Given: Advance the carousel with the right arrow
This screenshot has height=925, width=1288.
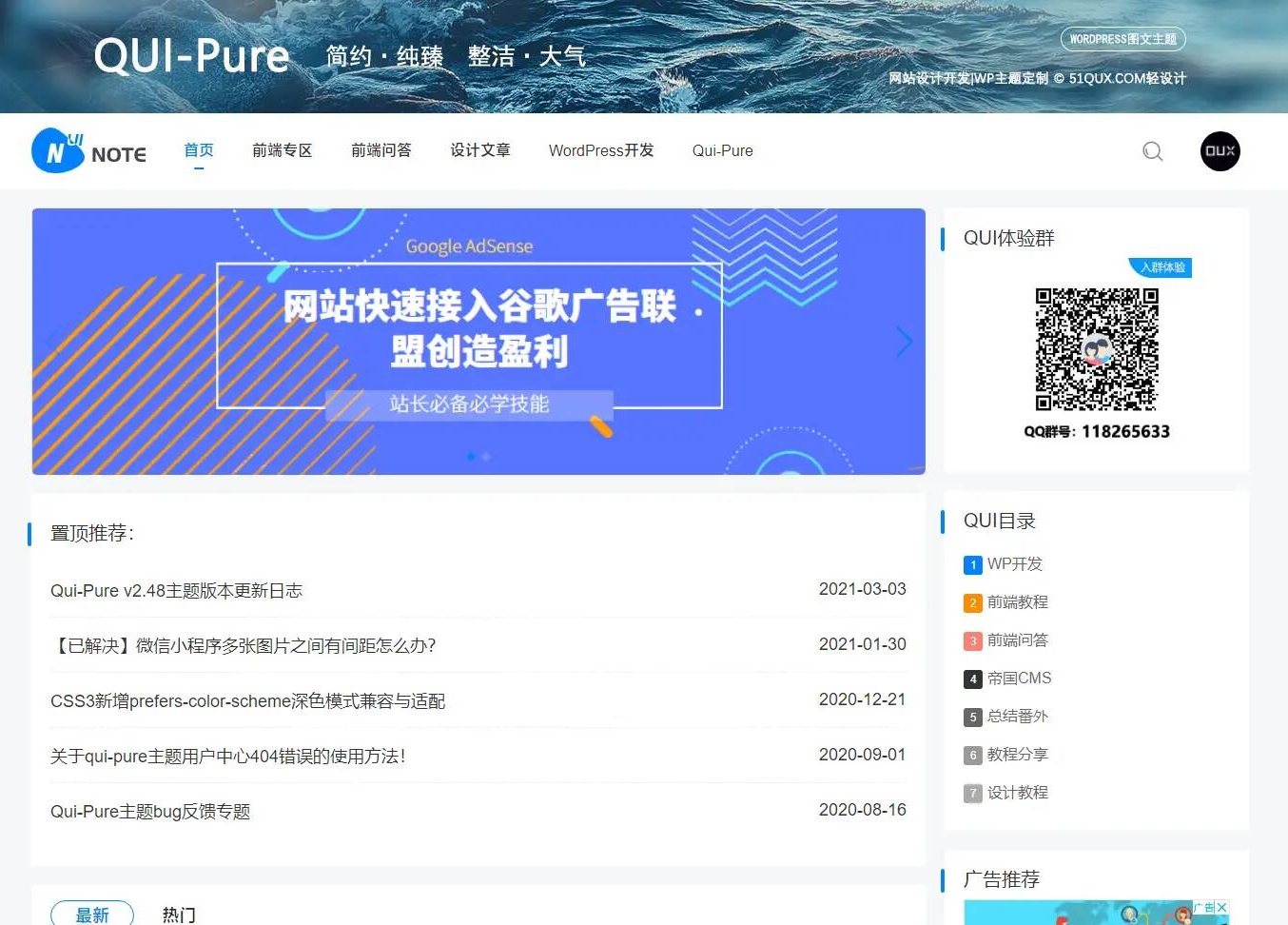Looking at the screenshot, I should coord(902,342).
